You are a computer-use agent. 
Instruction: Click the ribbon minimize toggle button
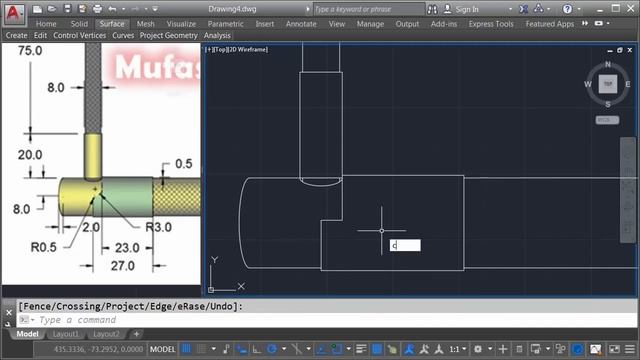pyautogui.click(x=598, y=24)
